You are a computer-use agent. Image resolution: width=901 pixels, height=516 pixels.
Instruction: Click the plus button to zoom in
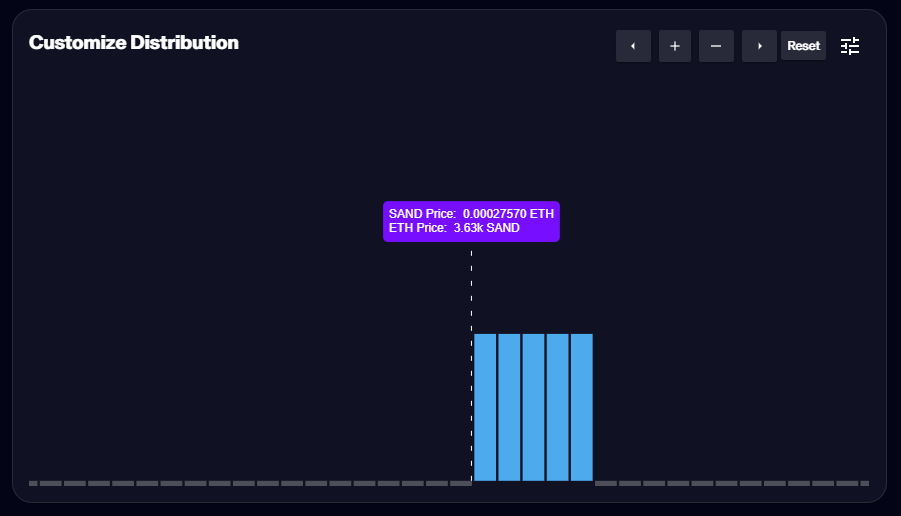click(675, 46)
